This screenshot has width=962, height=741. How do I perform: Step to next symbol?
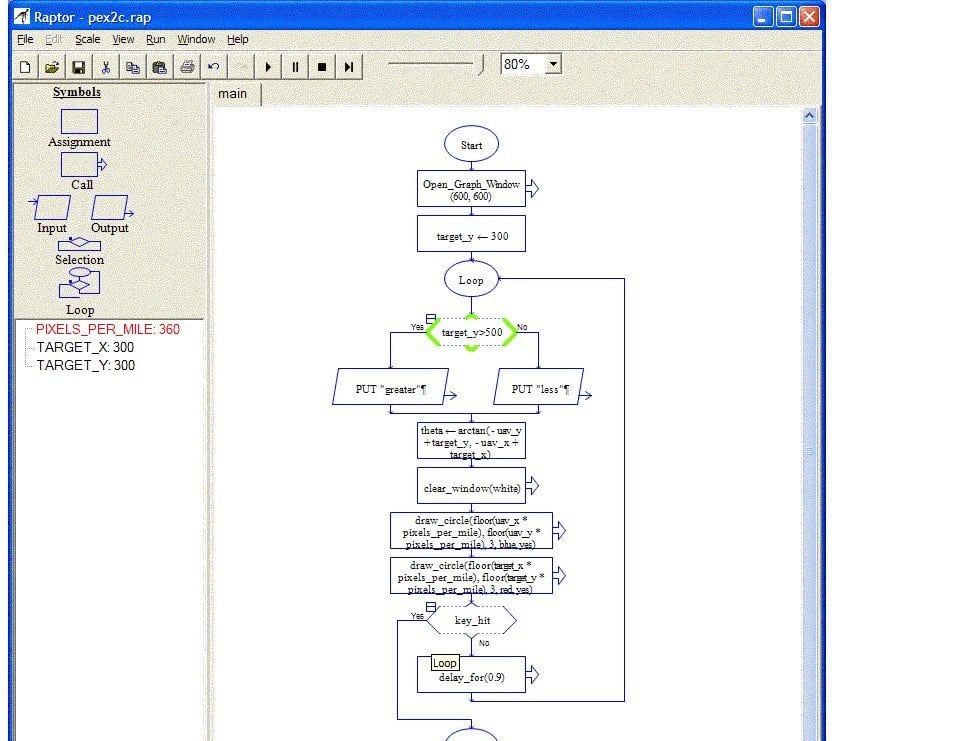point(349,67)
